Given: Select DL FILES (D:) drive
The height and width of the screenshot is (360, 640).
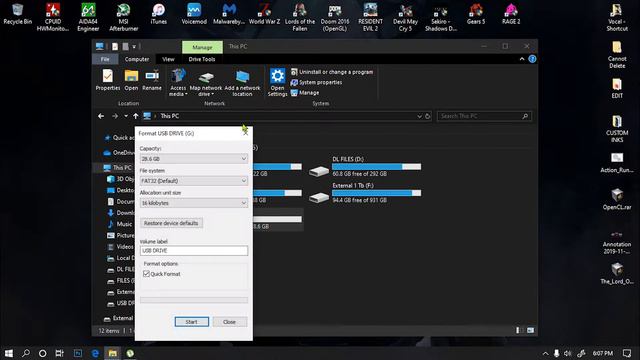Looking at the screenshot, I should click(x=365, y=166).
